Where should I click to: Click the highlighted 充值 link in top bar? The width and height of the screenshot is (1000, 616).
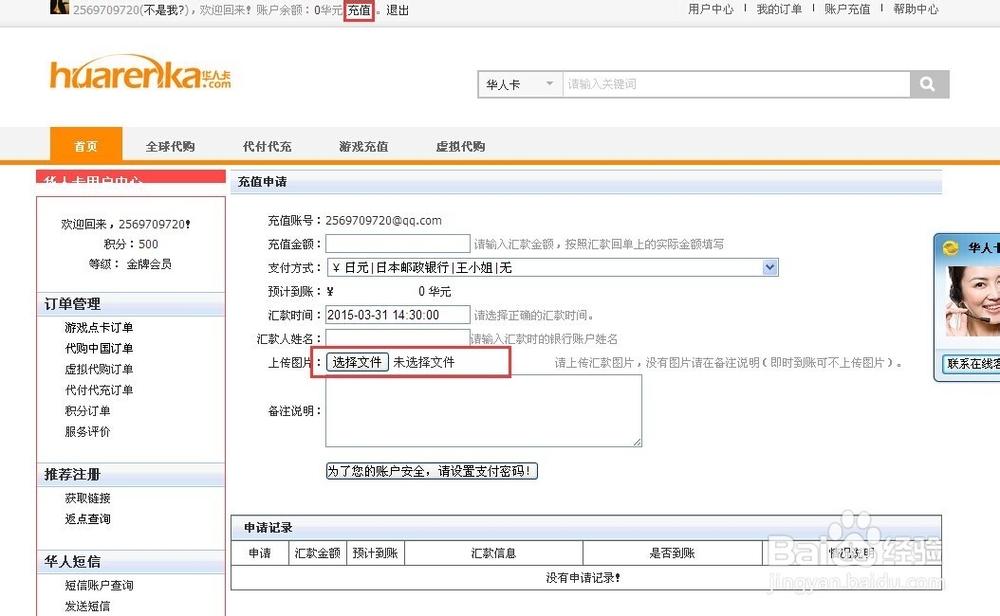[x=358, y=10]
